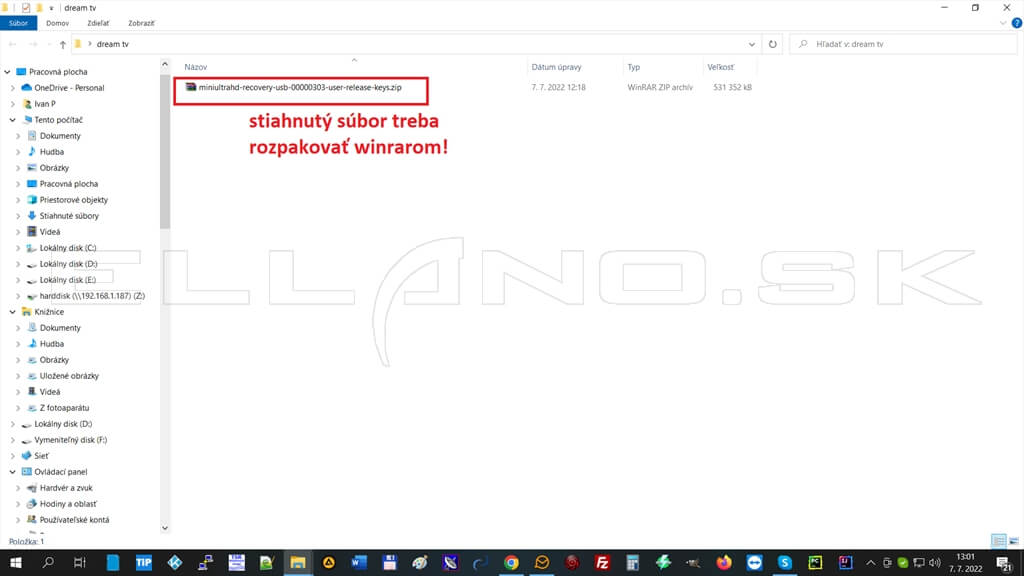
Task: Select Ivan P user folder
Action: click(x=45, y=104)
